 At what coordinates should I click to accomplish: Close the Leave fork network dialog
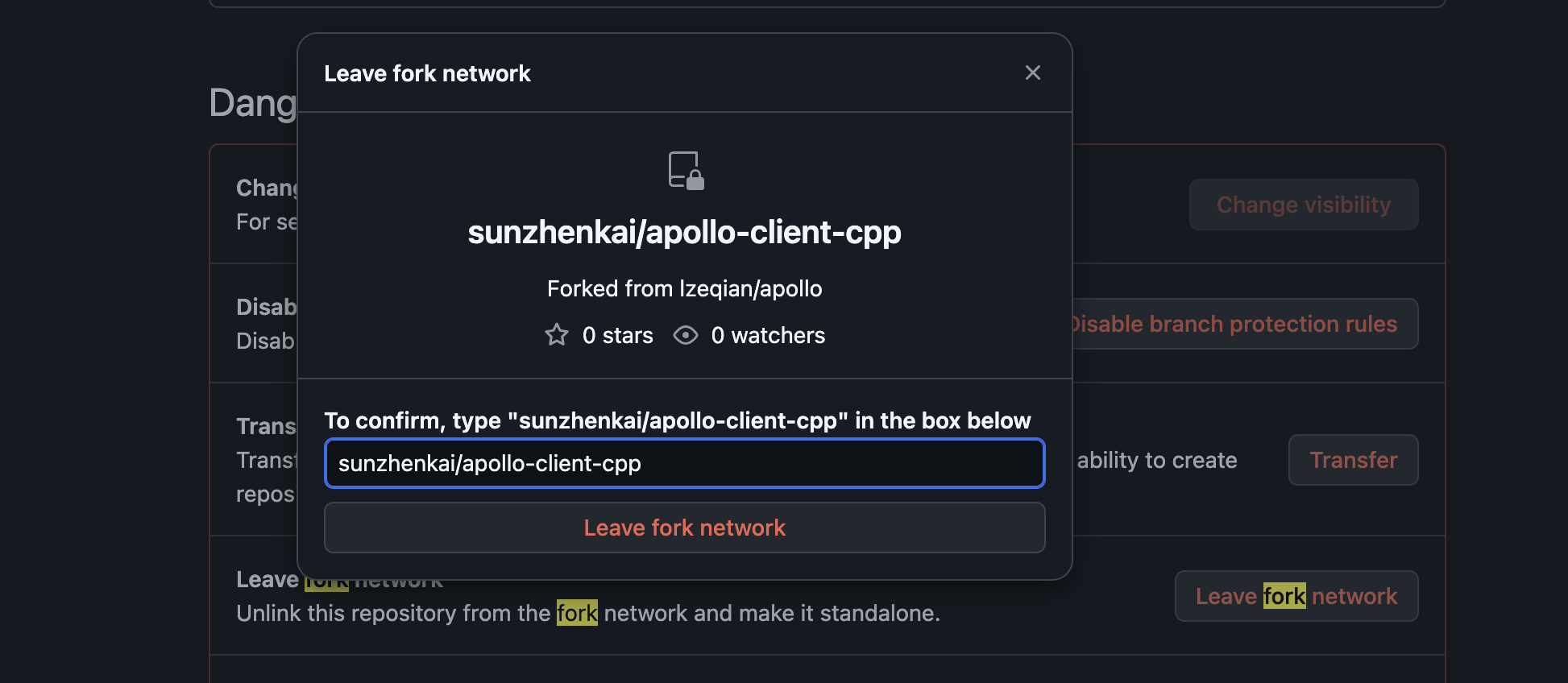click(1032, 72)
